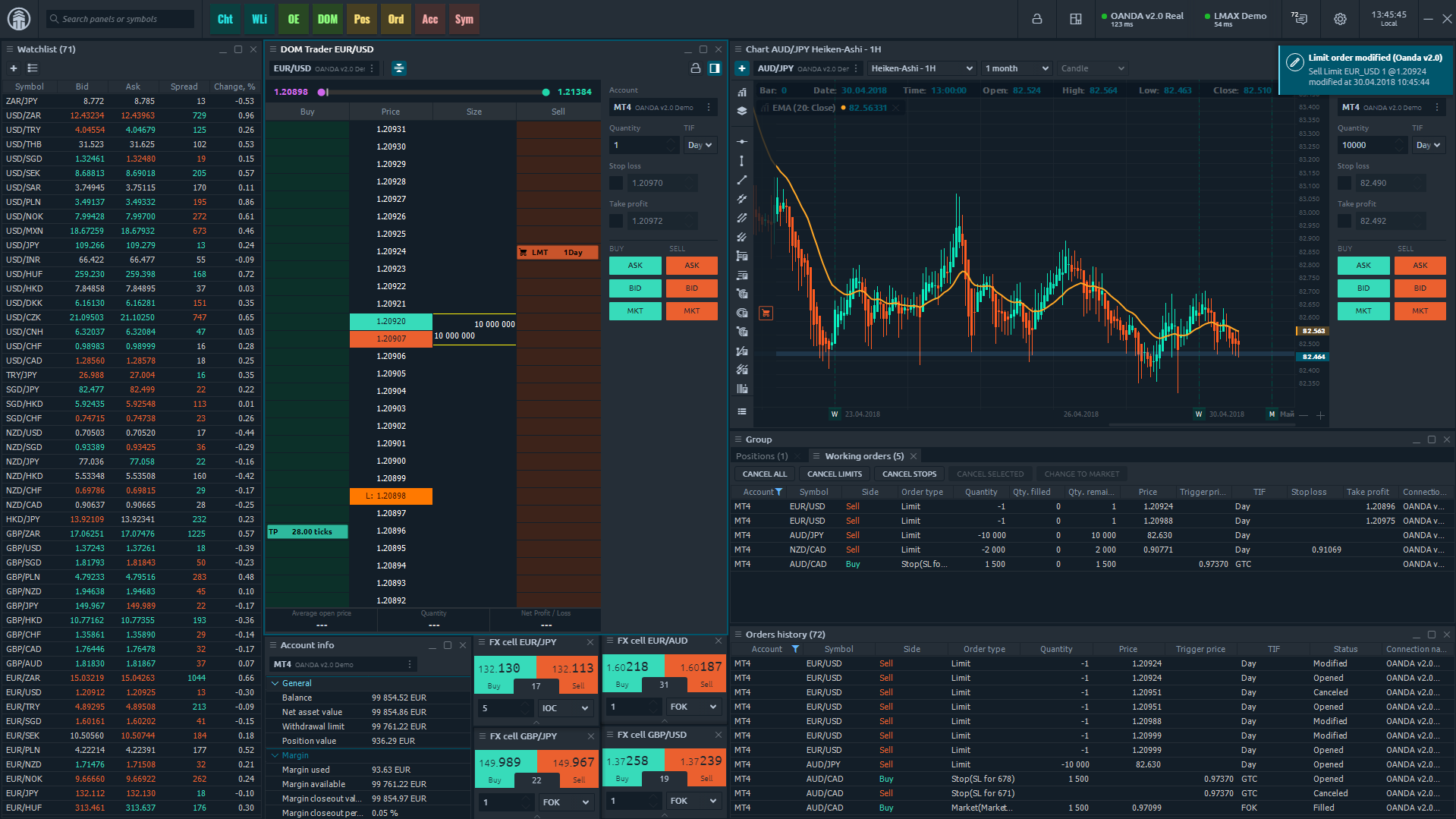The height and width of the screenshot is (819, 1456).
Task: Open the Candle chart style dropdown
Action: click(x=1093, y=68)
